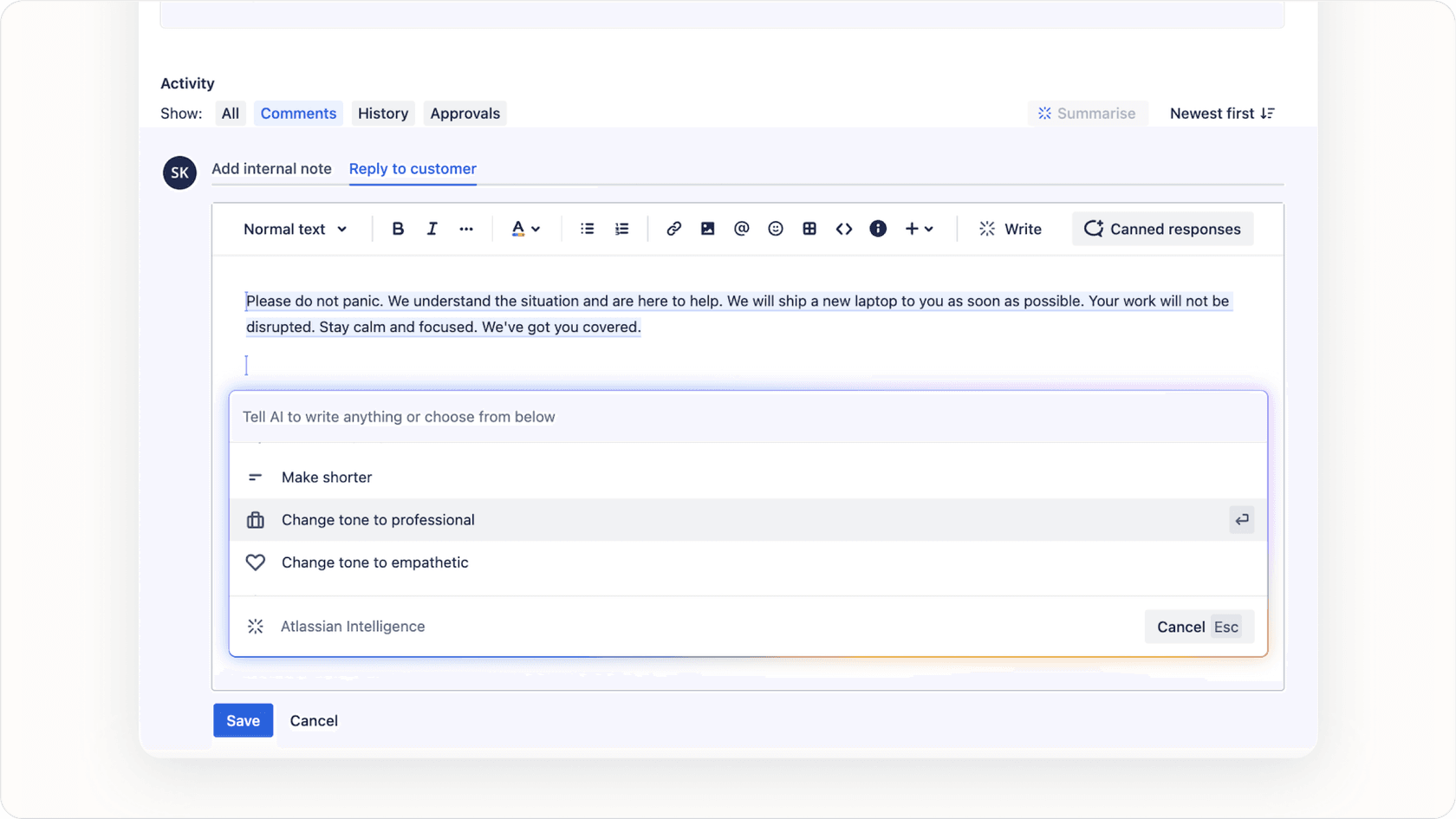Change sort order via Newest first
1456x819 pixels.
click(x=1221, y=113)
